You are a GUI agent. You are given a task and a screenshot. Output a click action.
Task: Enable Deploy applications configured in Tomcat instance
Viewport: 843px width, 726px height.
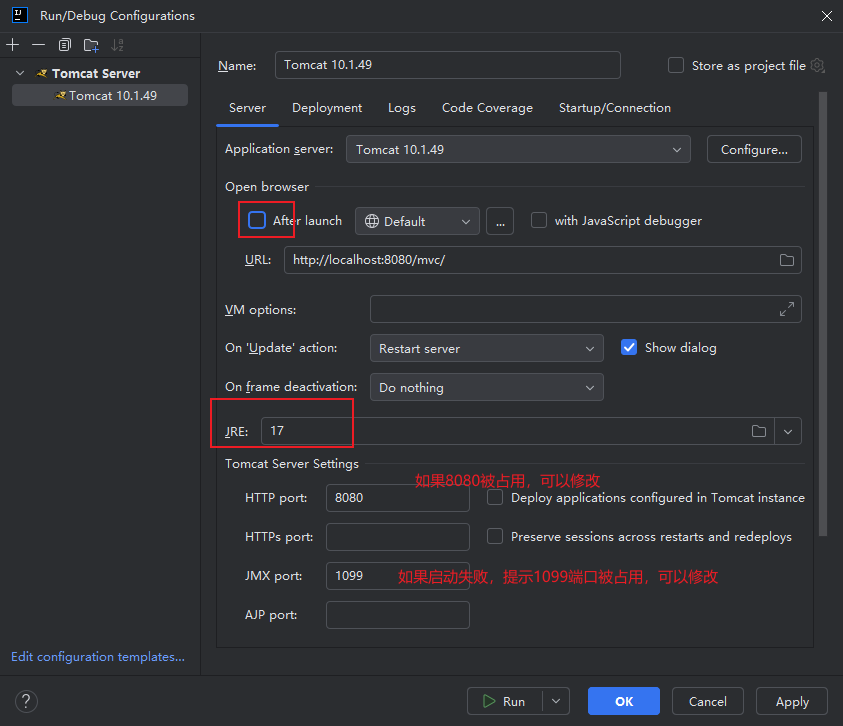tap(495, 497)
